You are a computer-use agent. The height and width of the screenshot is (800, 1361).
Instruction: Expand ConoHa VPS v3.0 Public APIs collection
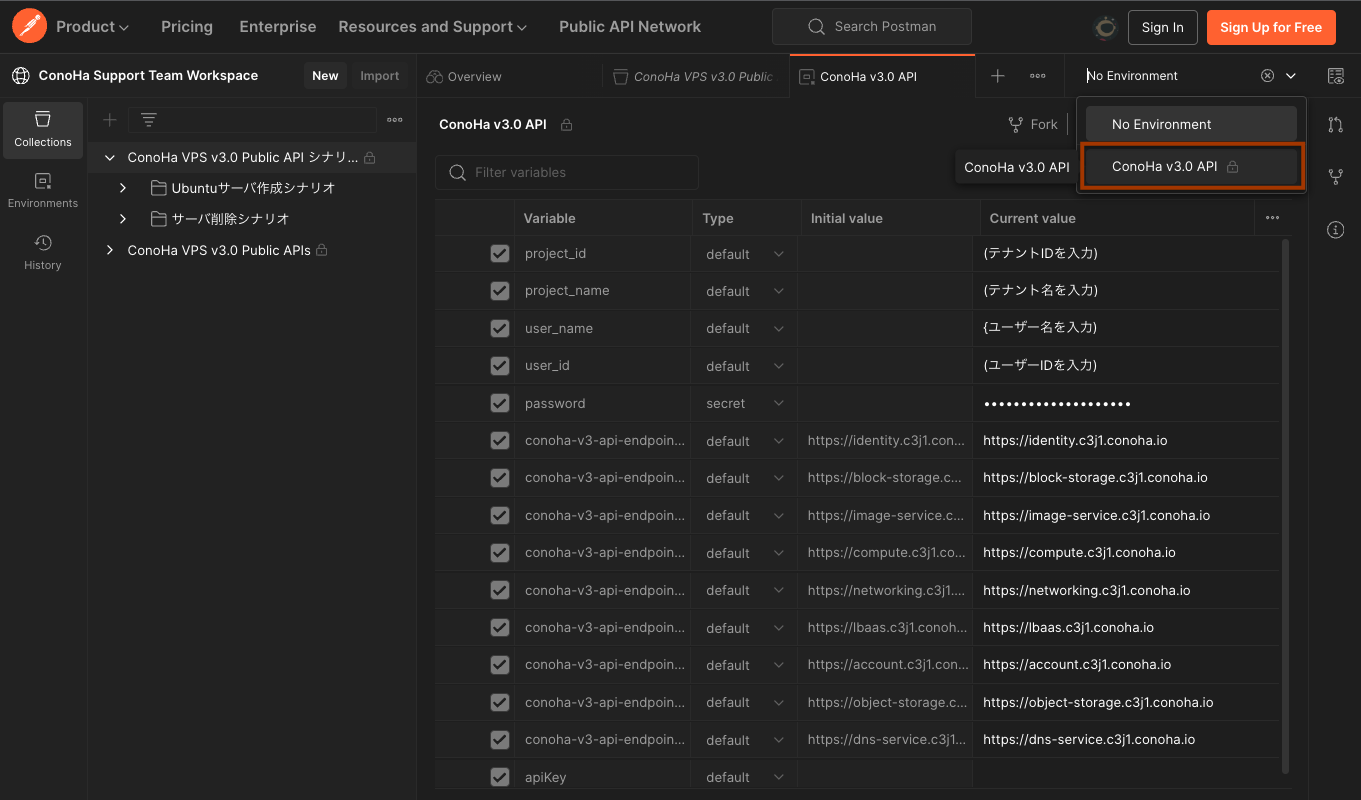click(110, 250)
